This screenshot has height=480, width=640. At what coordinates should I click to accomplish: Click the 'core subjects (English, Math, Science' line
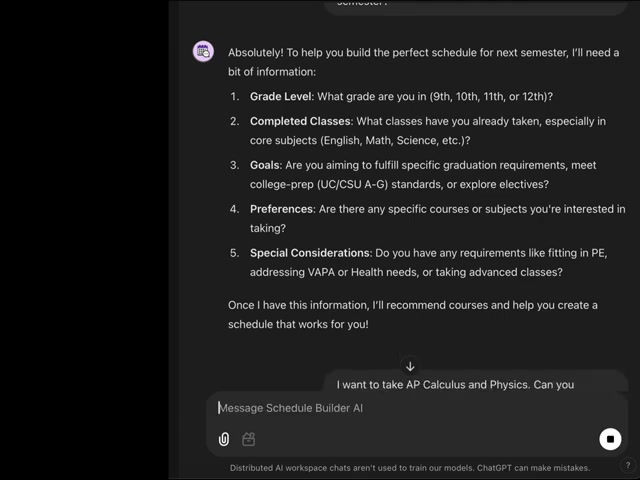(360, 140)
